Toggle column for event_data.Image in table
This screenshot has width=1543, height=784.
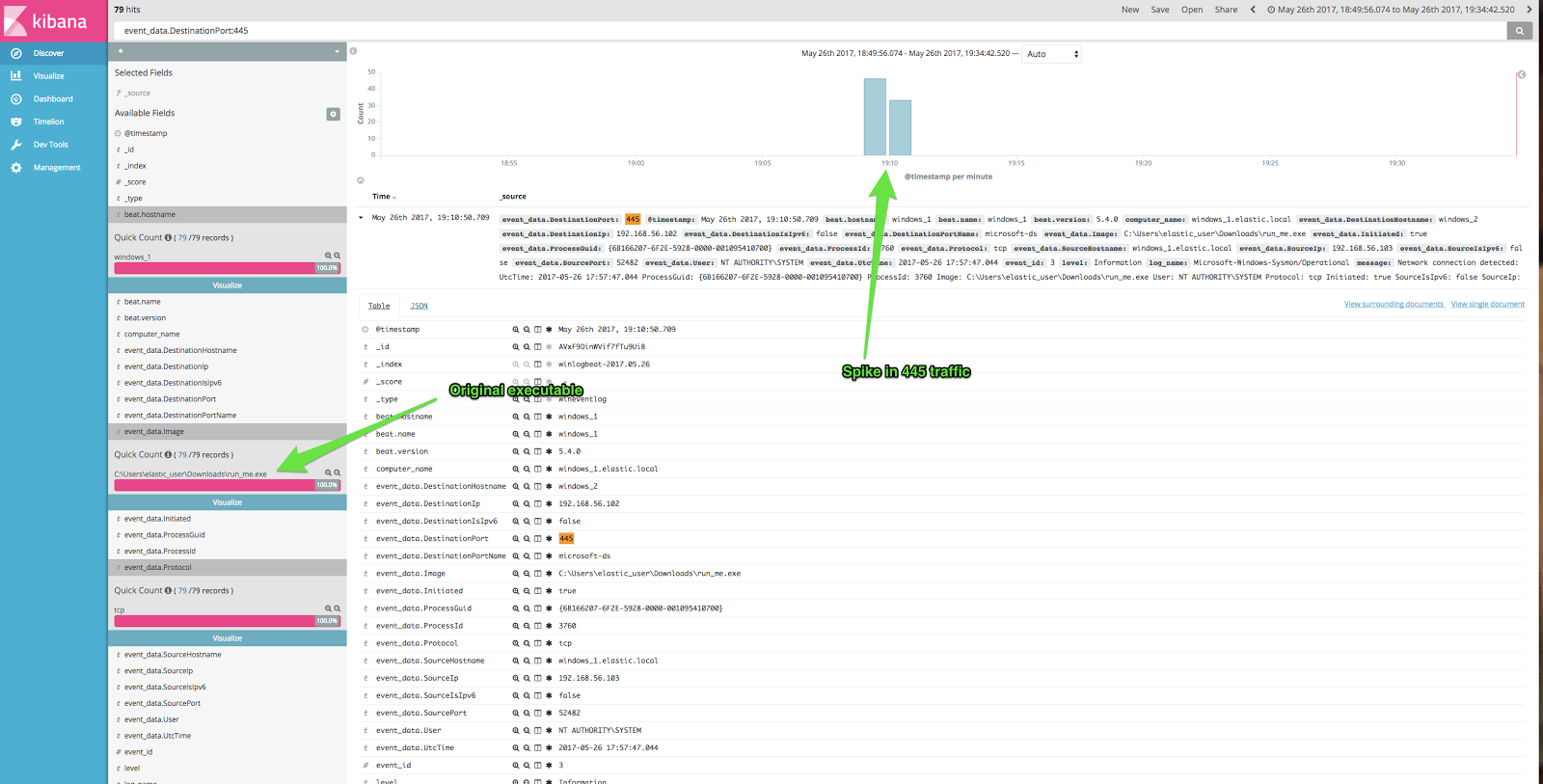tap(537, 574)
